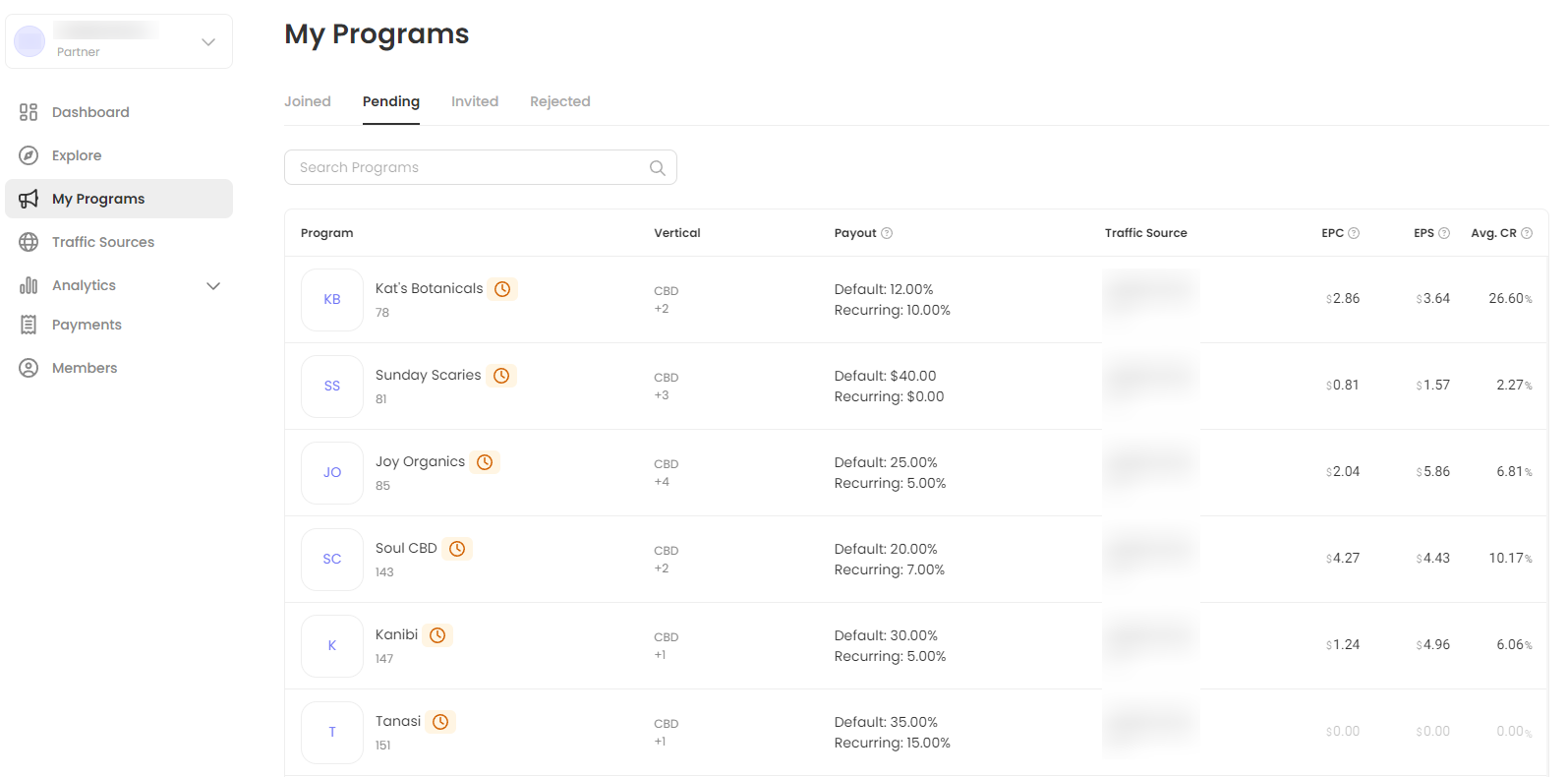The width and height of the screenshot is (1568, 777).
Task: Click the Members person icon
Action: pos(29,368)
